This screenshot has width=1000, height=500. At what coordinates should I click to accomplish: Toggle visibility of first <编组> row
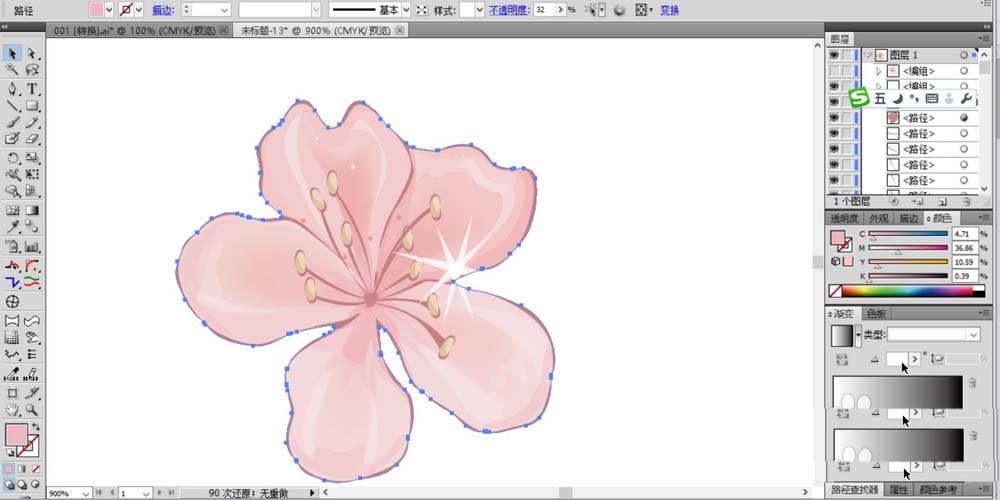(834, 71)
